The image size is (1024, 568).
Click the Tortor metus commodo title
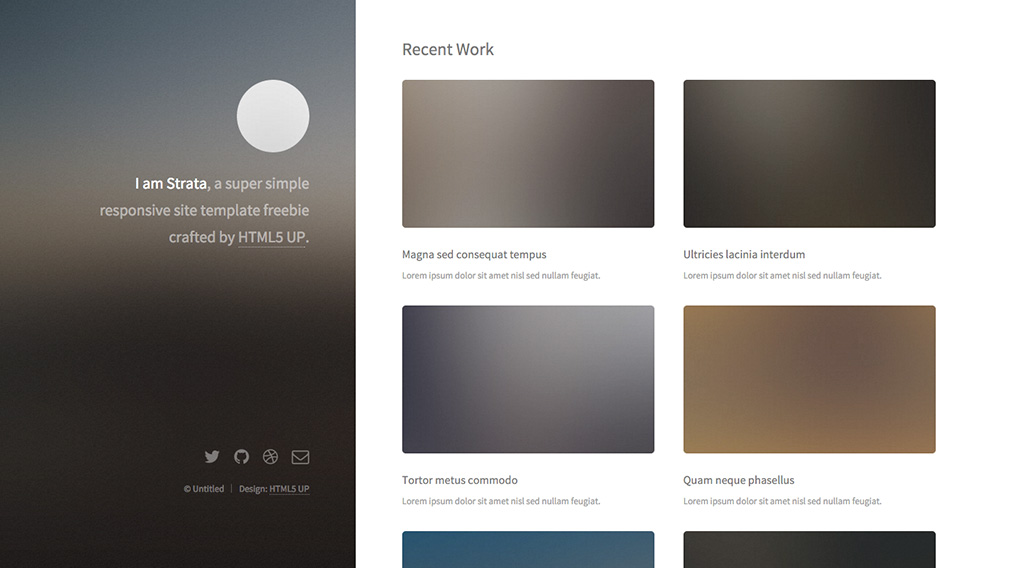tap(460, 480)
